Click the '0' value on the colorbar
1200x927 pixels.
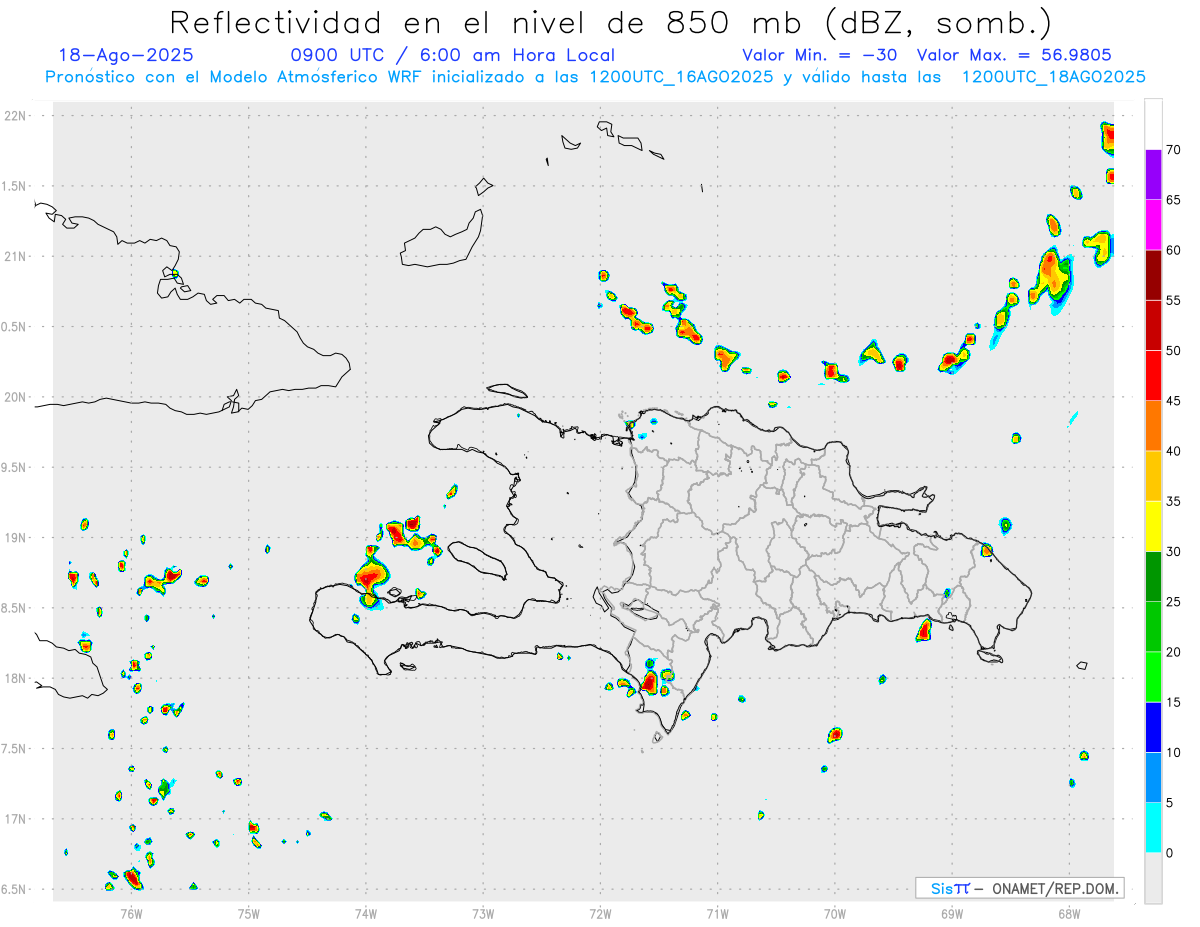pos(1170,853)
